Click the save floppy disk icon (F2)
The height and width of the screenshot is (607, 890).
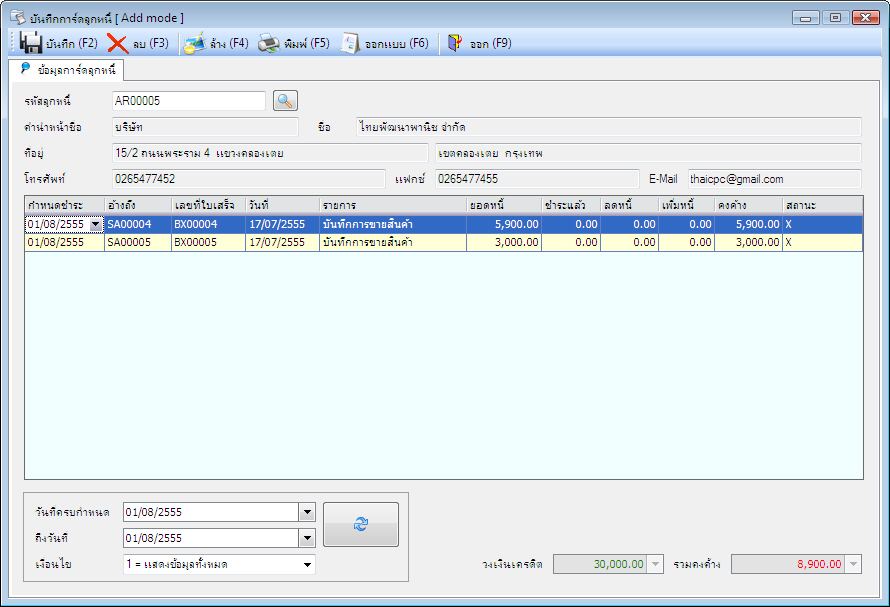[31, 43]
